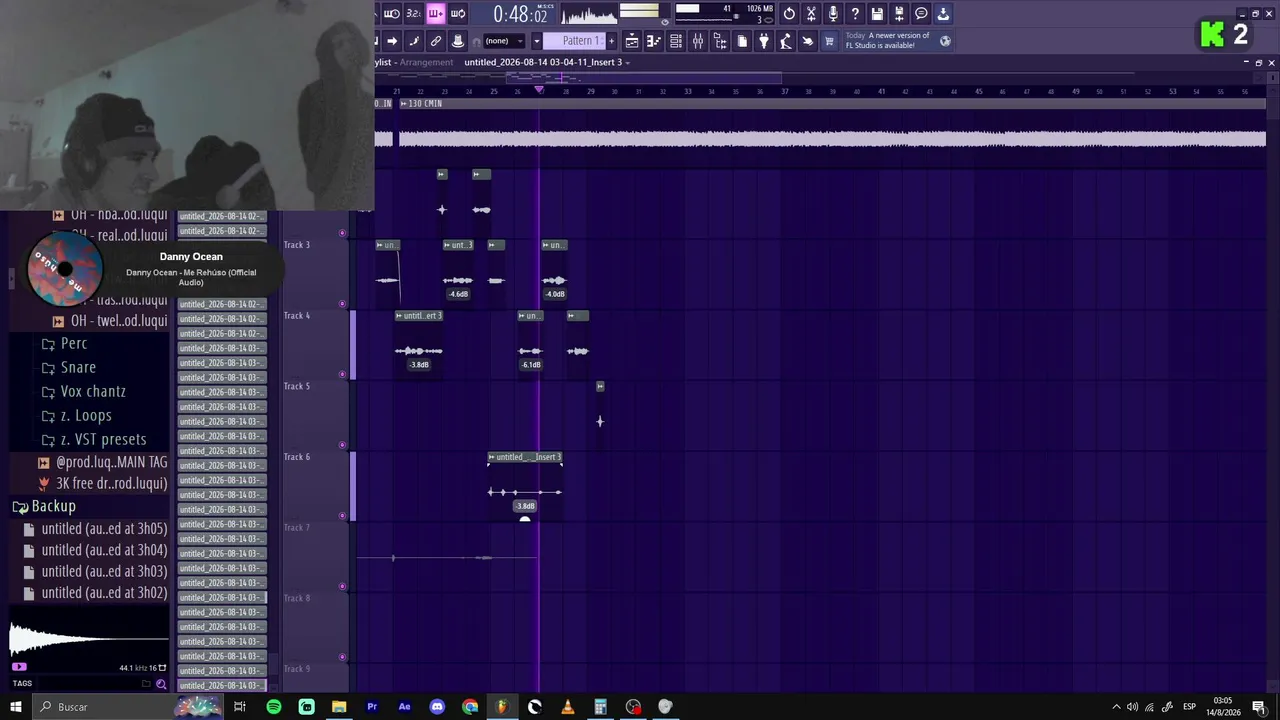The image size is (1280, 720).
Task: Toggle the loop recording button
Action: pyautogui.click(x=458, y=14)
